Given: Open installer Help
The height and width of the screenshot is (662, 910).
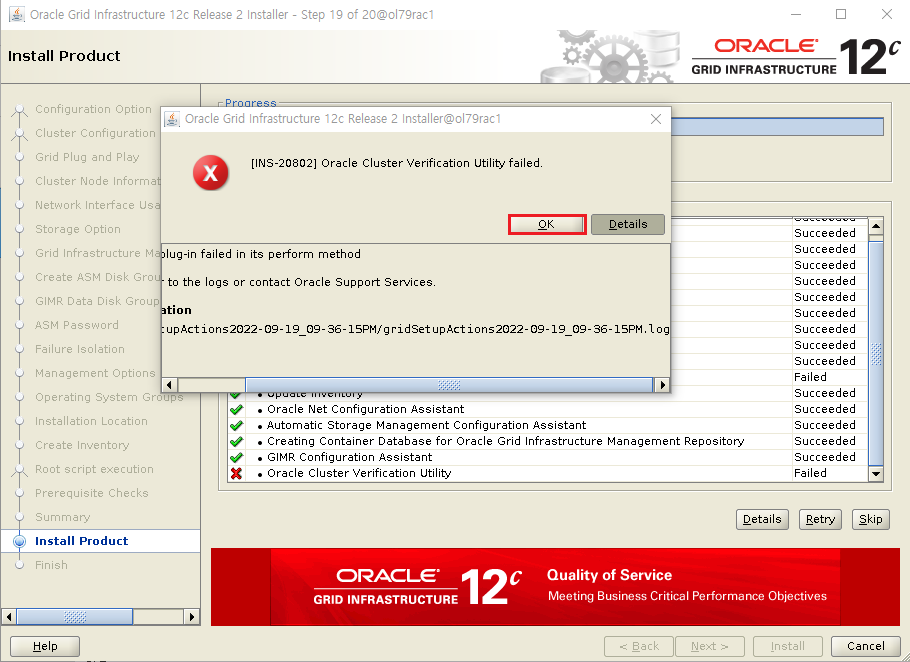Looking at the screenshot, I should [x=45, y=646].
